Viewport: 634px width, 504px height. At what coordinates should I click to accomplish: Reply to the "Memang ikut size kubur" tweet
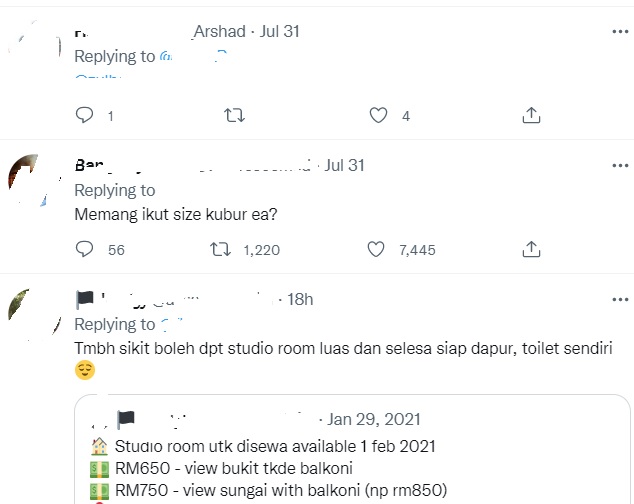coord(85,249)
